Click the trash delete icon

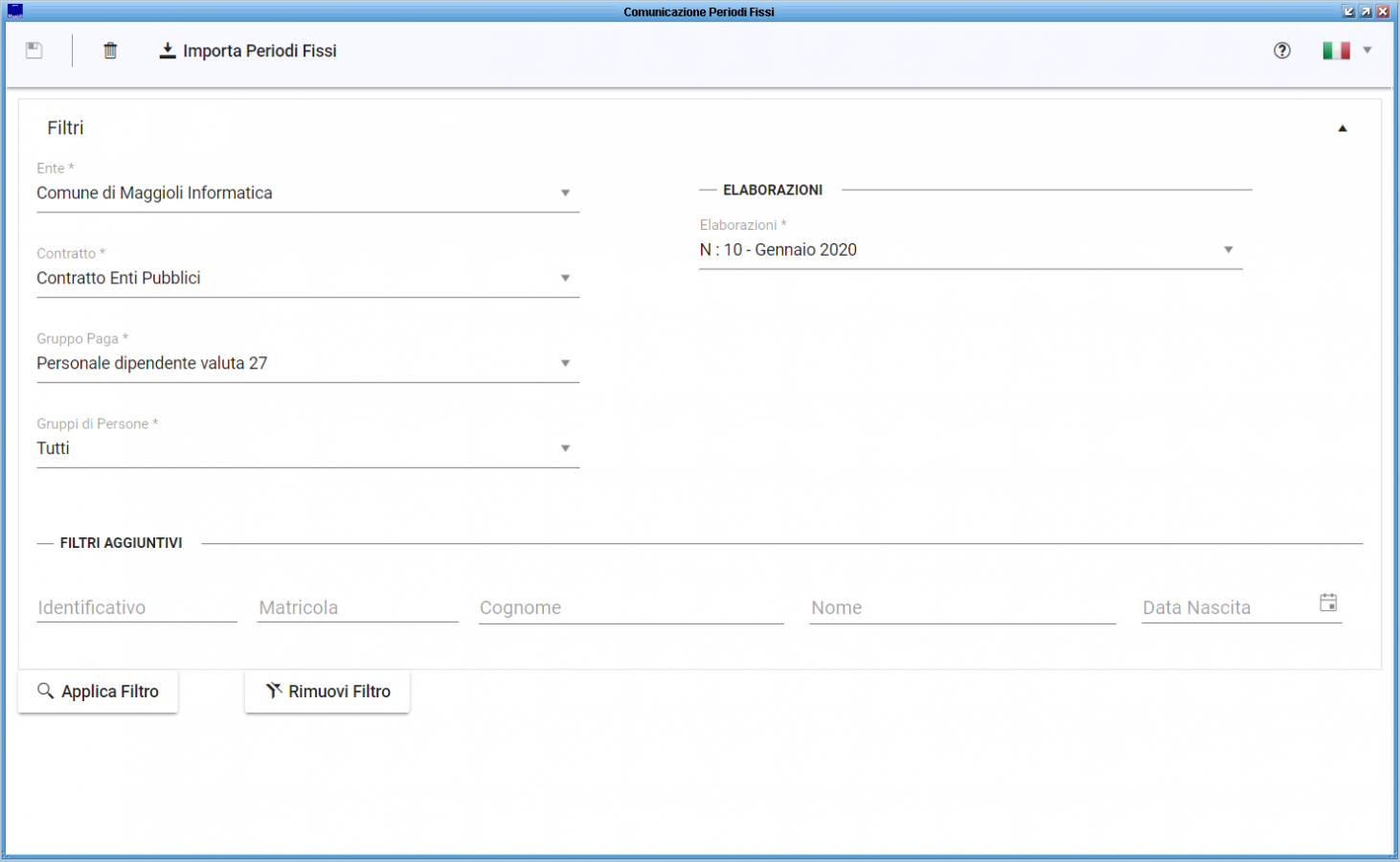[x=110, y=51]
